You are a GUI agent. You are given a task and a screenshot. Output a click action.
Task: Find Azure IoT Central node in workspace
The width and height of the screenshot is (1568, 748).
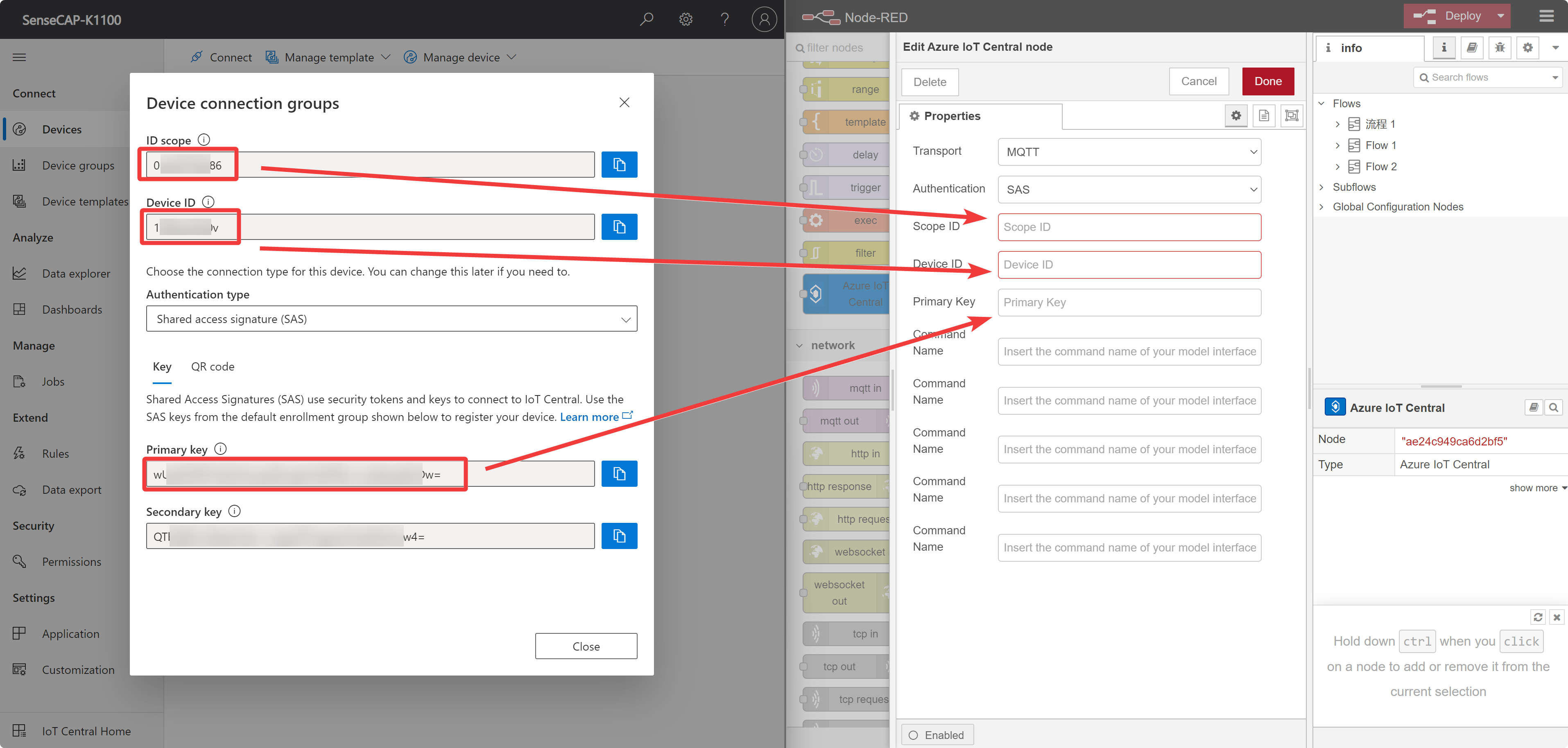1553,407
